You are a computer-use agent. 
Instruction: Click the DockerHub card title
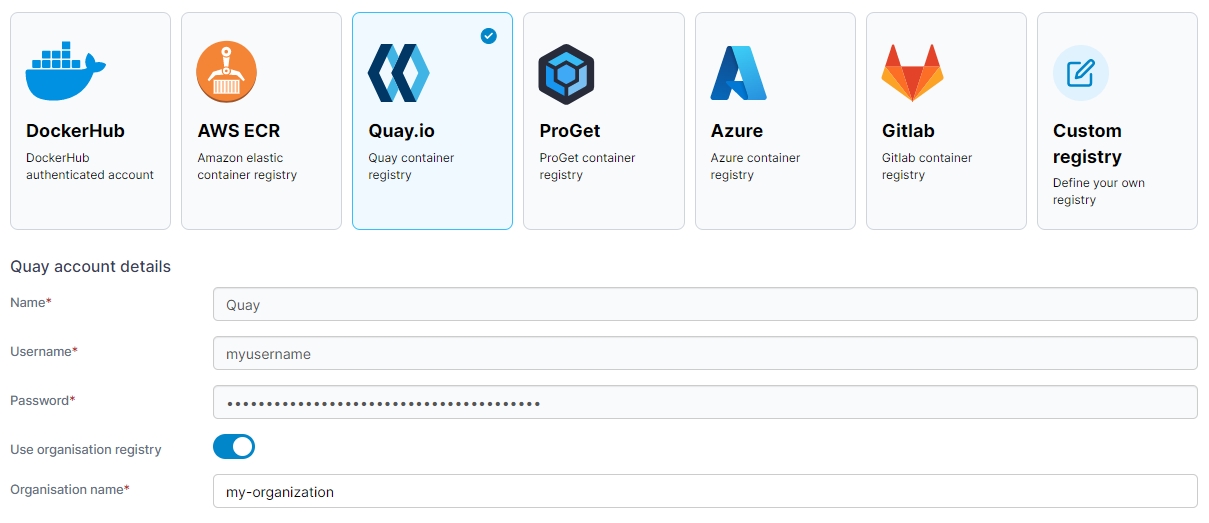75,131
